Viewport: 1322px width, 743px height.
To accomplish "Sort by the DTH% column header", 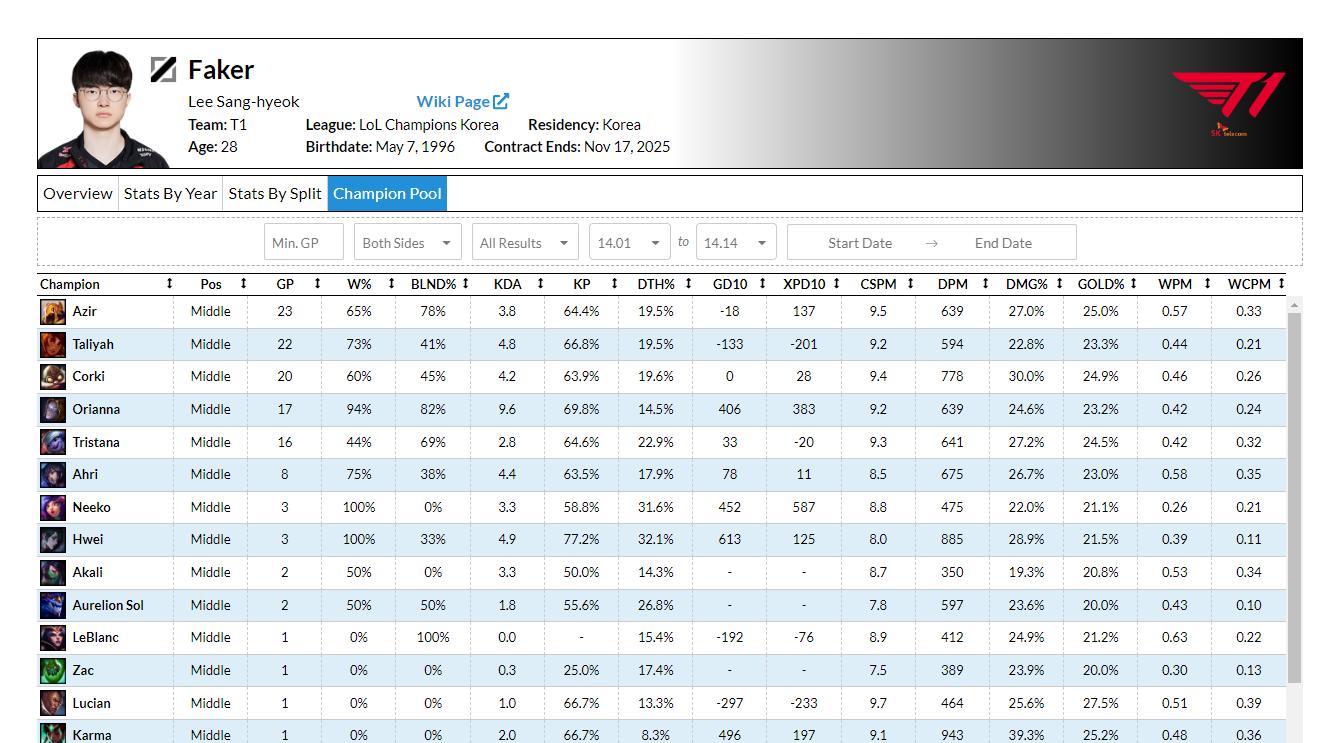I will click(656, 284).
